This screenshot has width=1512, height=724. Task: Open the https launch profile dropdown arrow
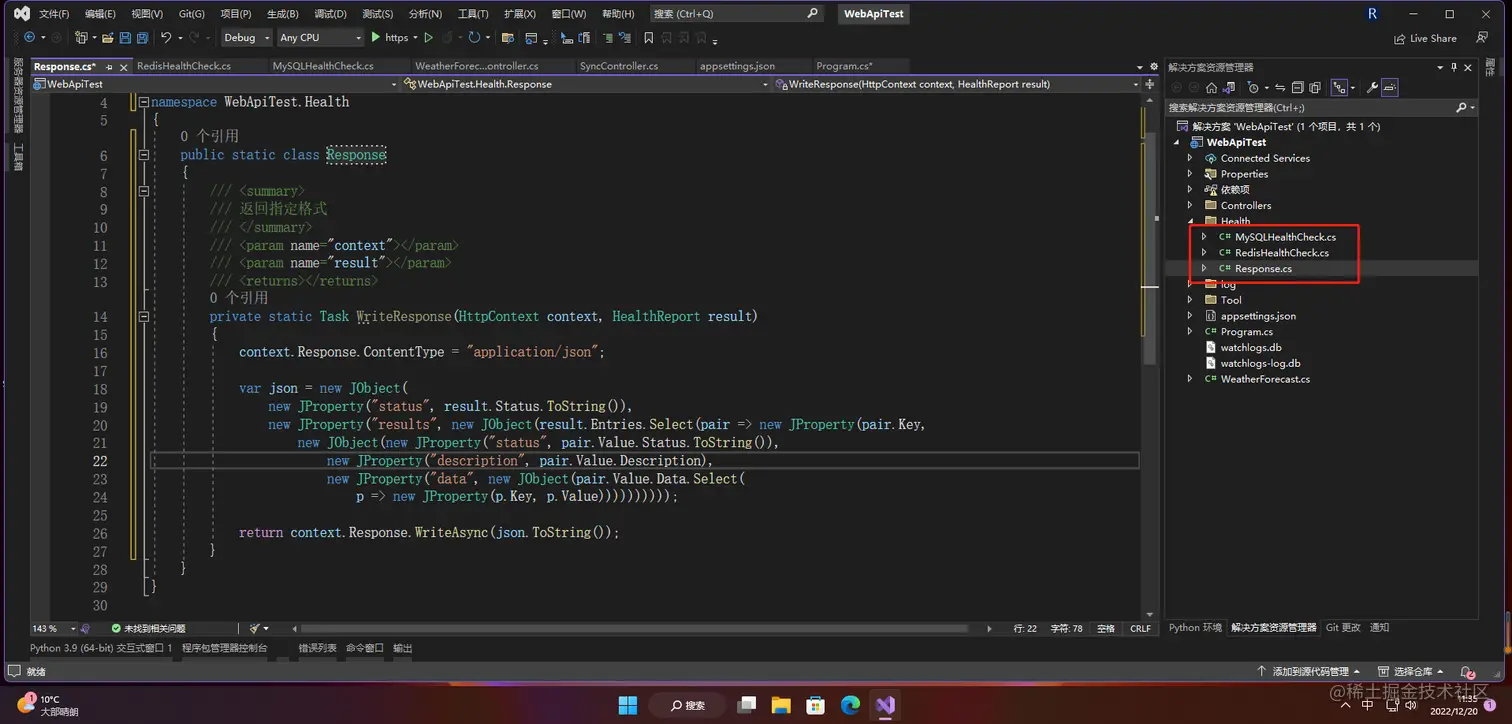(415, 38)
